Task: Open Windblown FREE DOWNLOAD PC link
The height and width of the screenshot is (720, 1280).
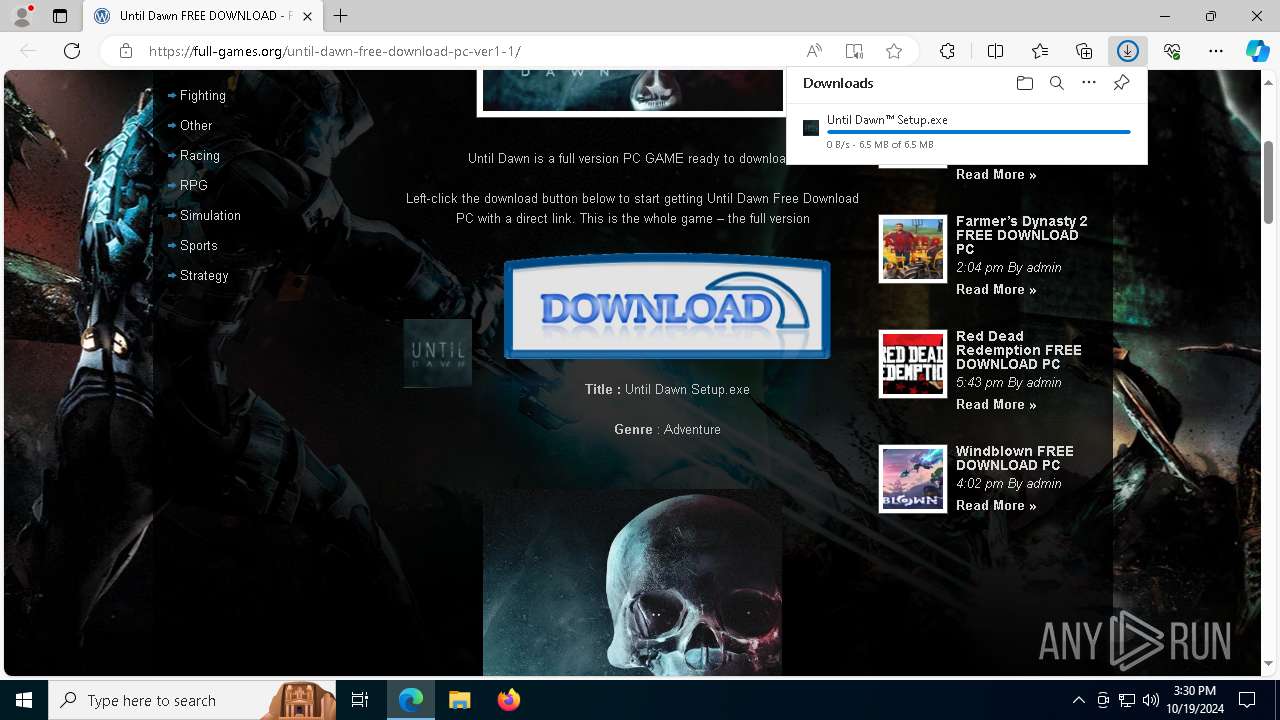Action: point(1015,458)
